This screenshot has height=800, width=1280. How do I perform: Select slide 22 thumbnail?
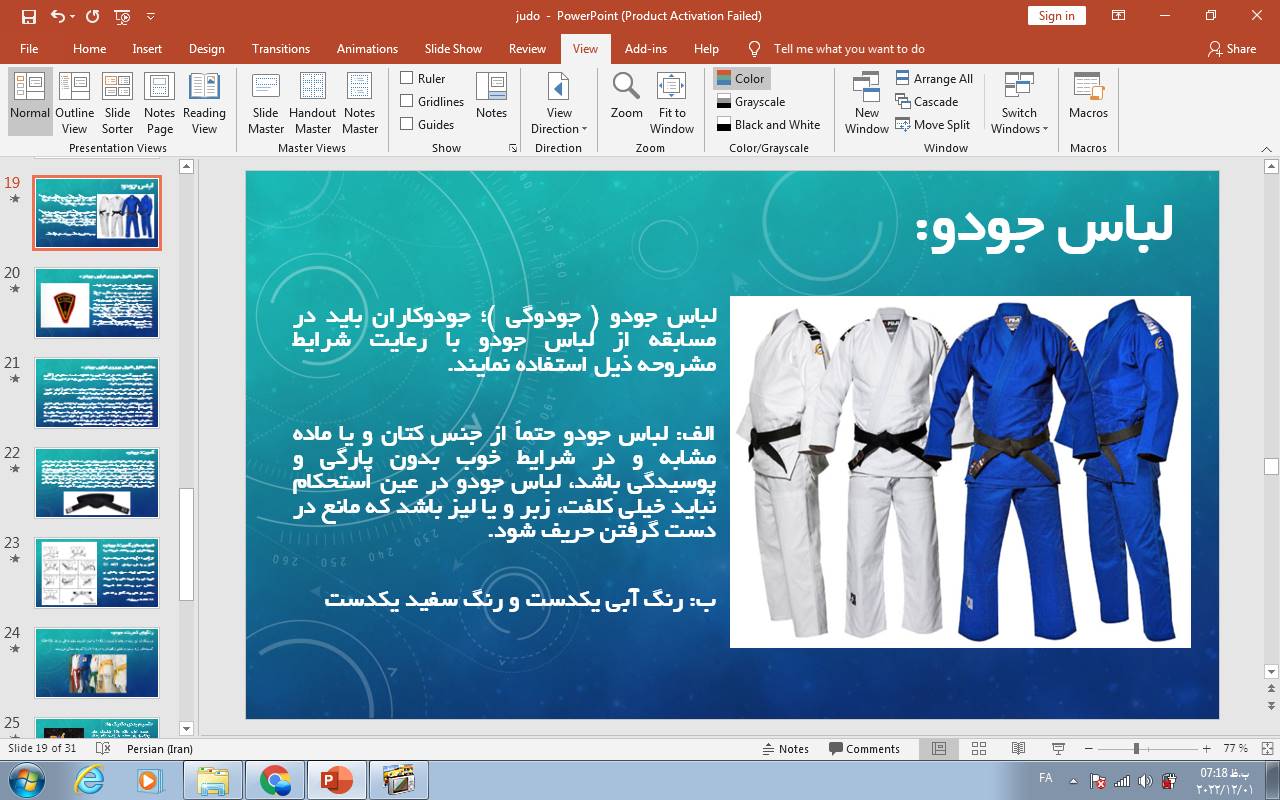[x=97, y=483]
